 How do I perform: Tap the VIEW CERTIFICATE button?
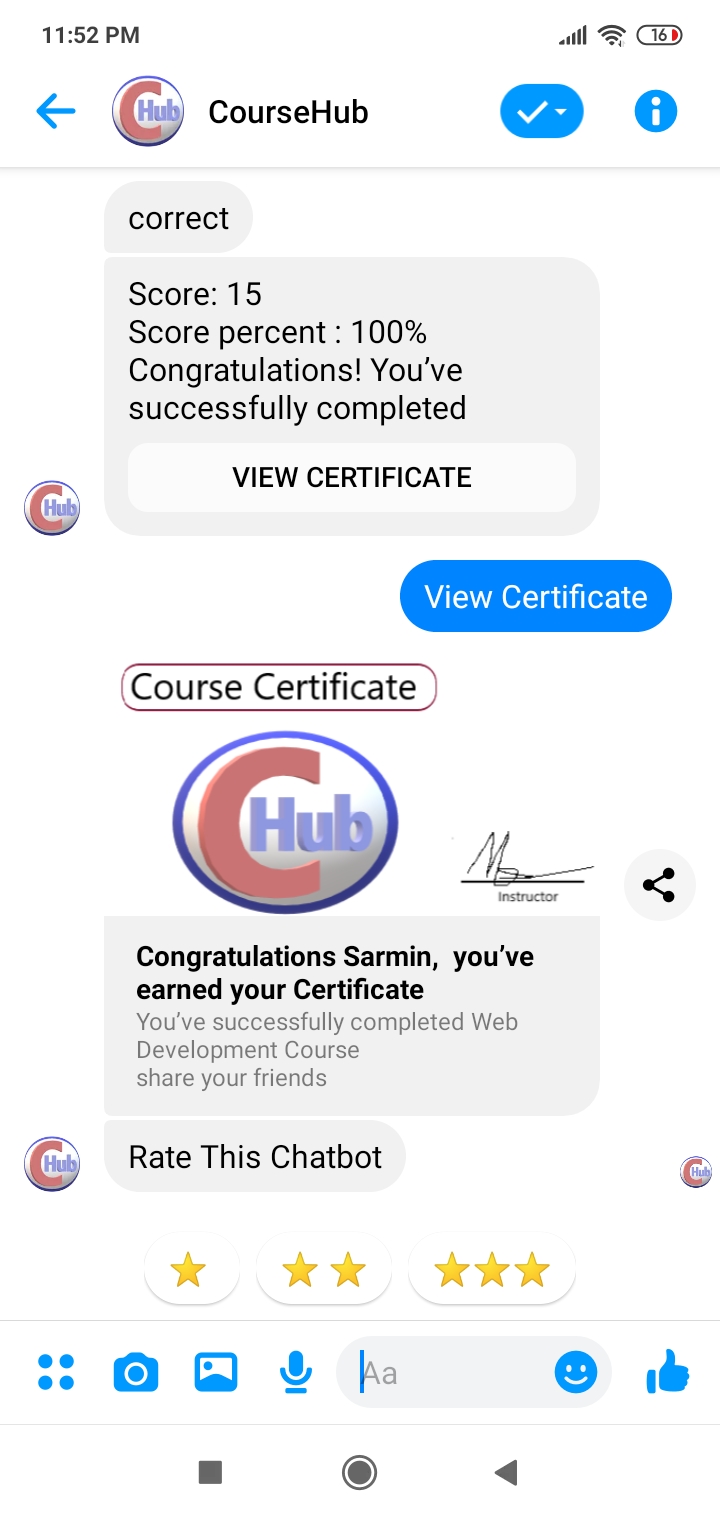click(352, 477)
